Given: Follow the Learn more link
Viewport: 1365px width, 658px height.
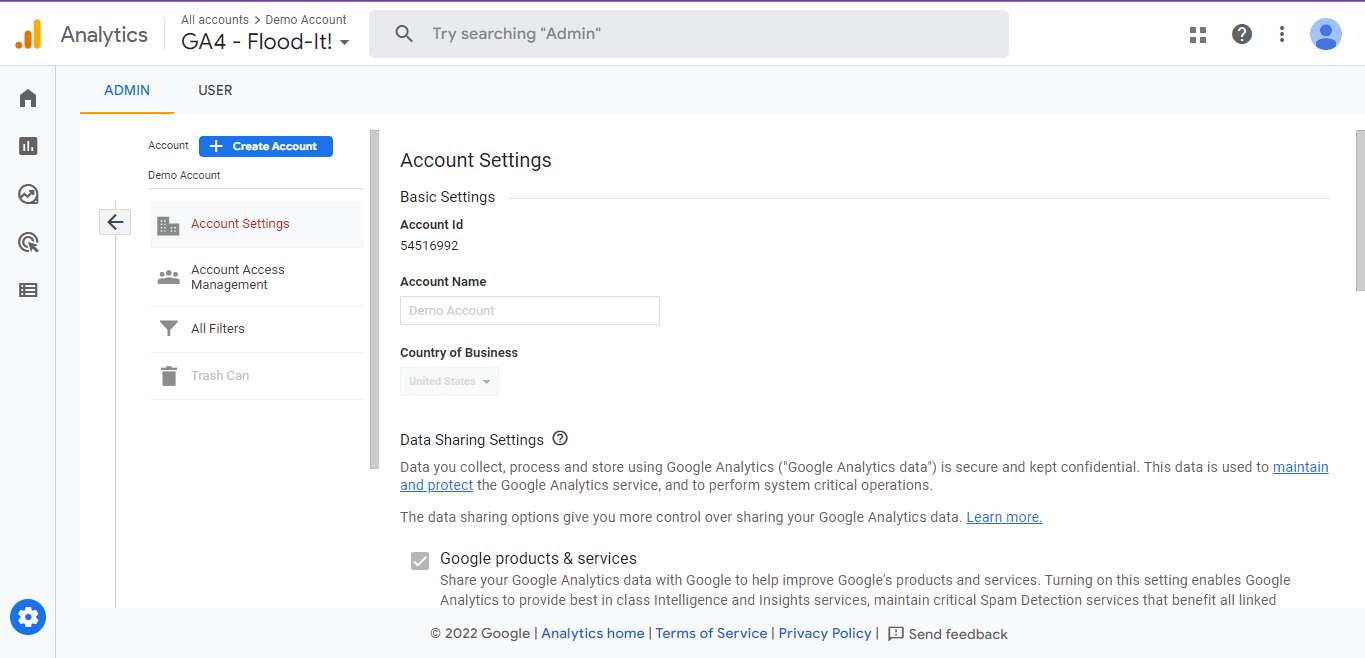Looking at the screenshot, I should 1004,517.
